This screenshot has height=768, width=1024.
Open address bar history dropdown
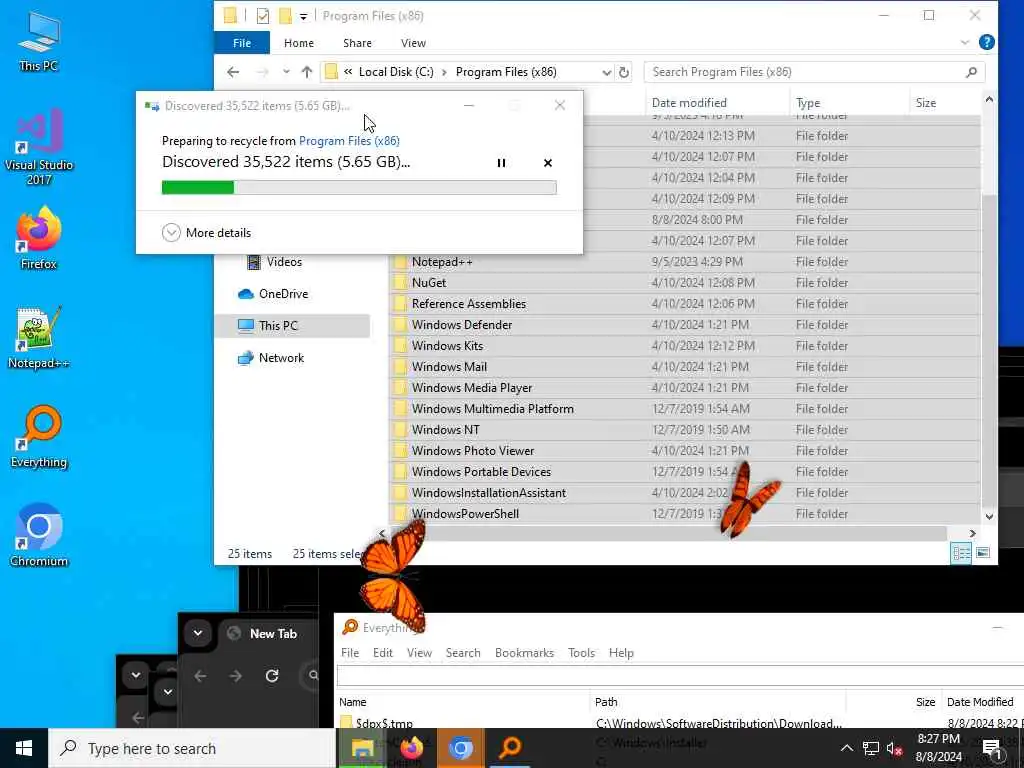(607, 72)
